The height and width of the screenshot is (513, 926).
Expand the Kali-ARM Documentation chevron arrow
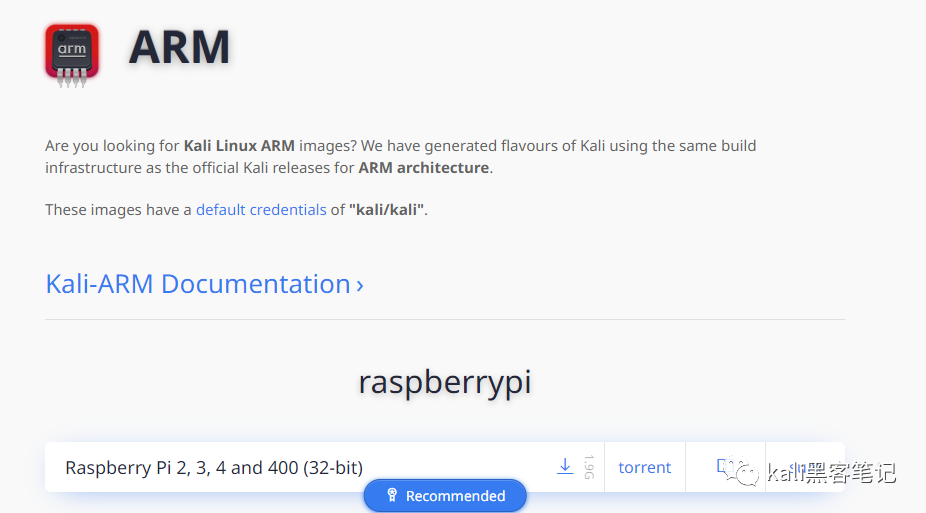click(360, 286)
